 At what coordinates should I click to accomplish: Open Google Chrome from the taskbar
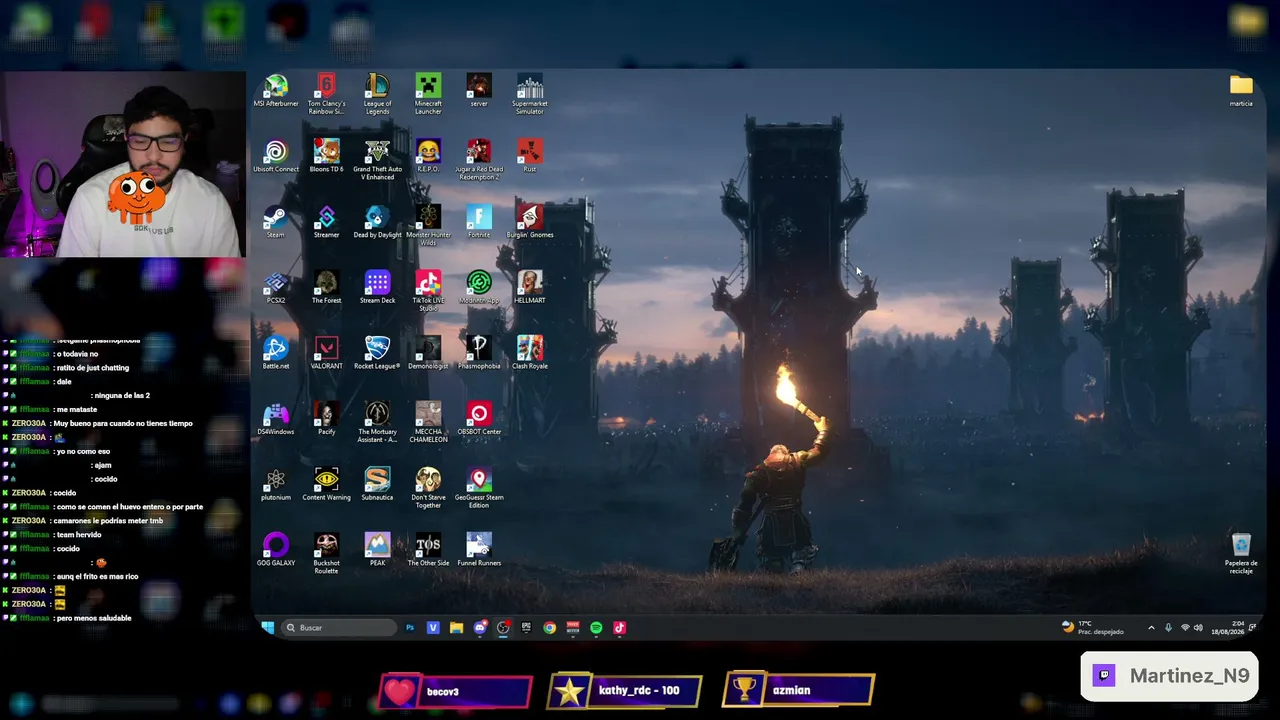point(550,628)
